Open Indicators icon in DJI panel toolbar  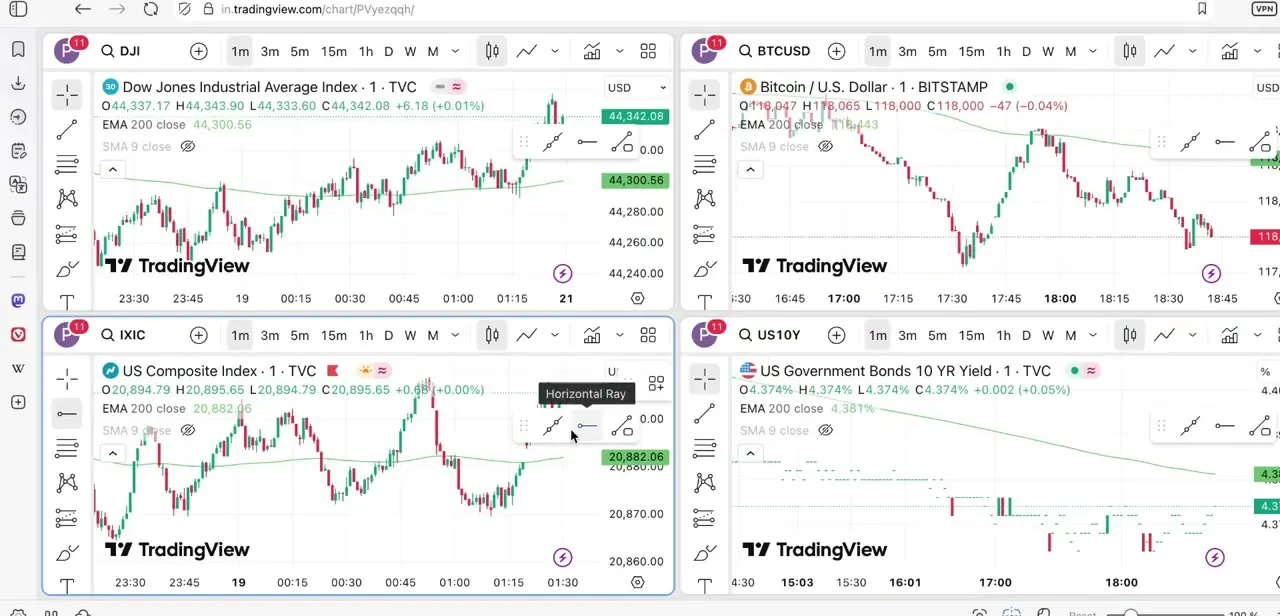[592, 51]
